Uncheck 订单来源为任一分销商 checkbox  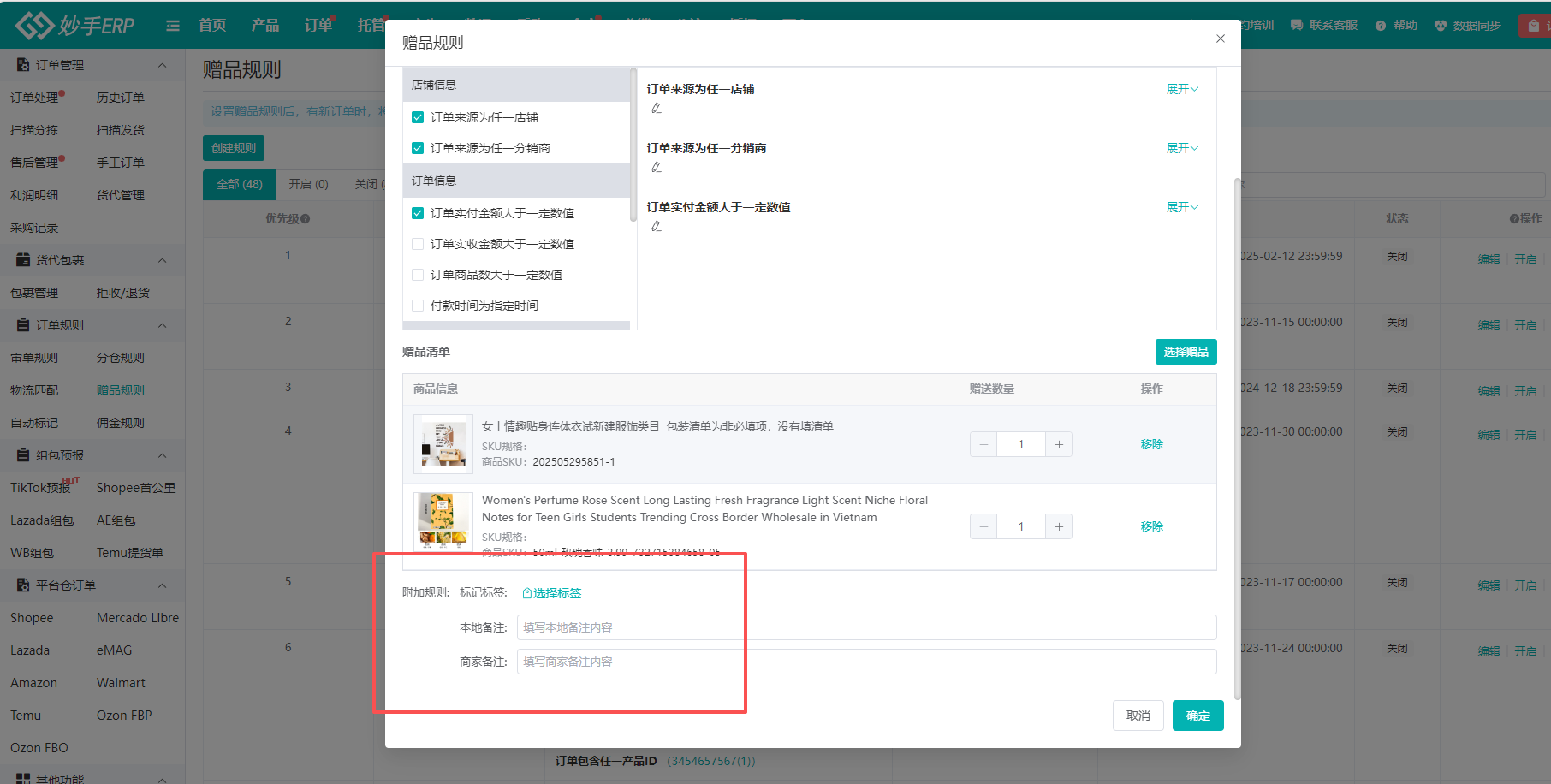(x=418, y=147)
